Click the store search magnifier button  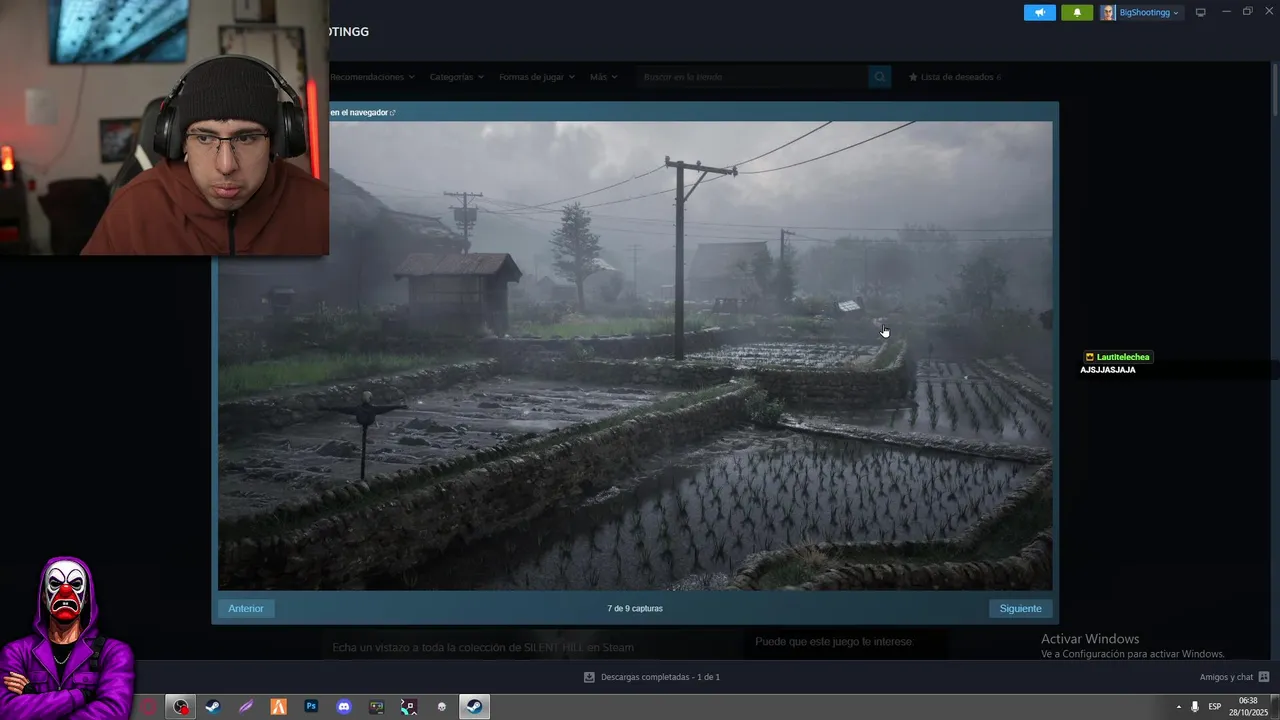[x=879, y=77]
